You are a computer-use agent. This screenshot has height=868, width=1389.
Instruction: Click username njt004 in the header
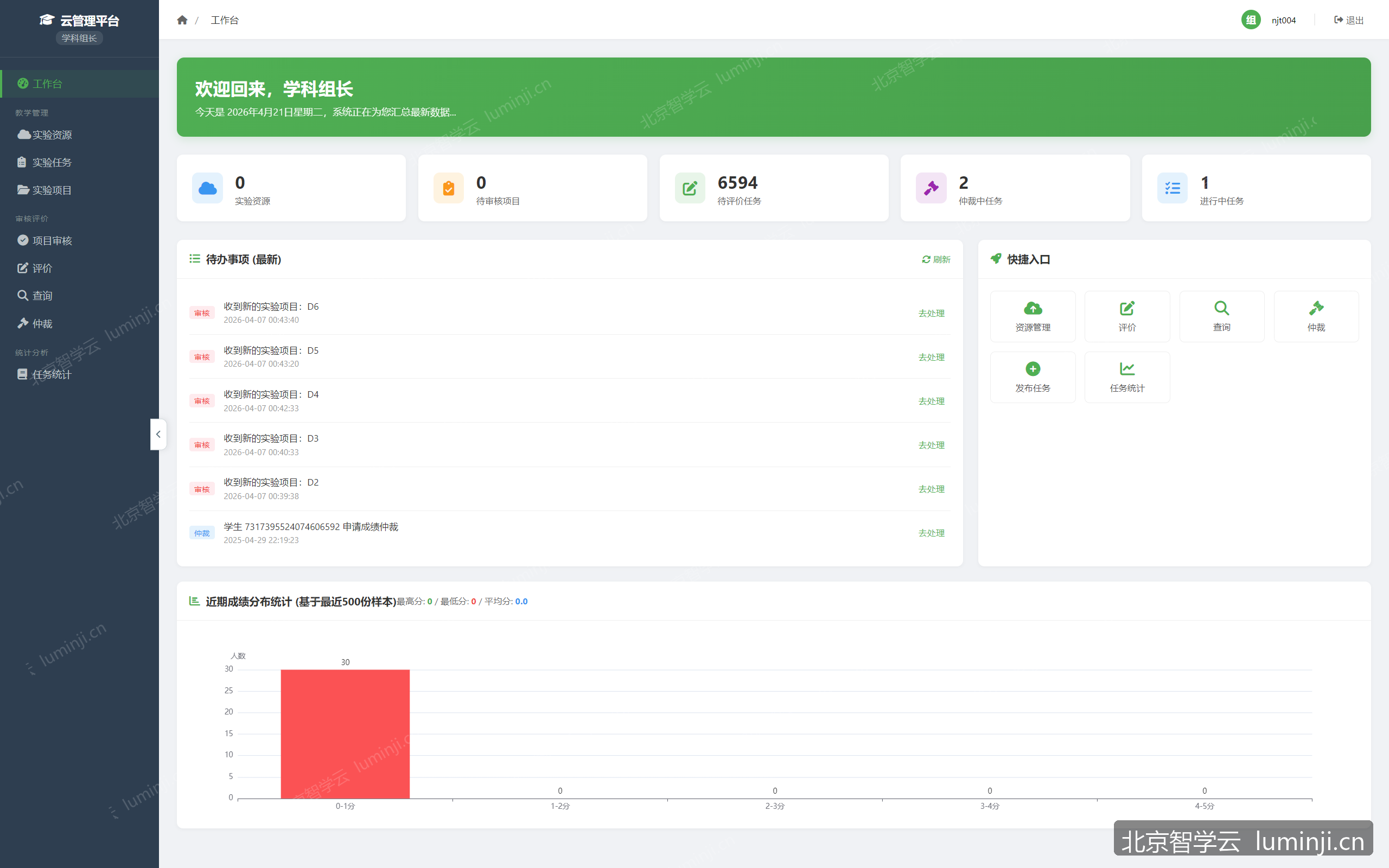tap(1283, 20)
